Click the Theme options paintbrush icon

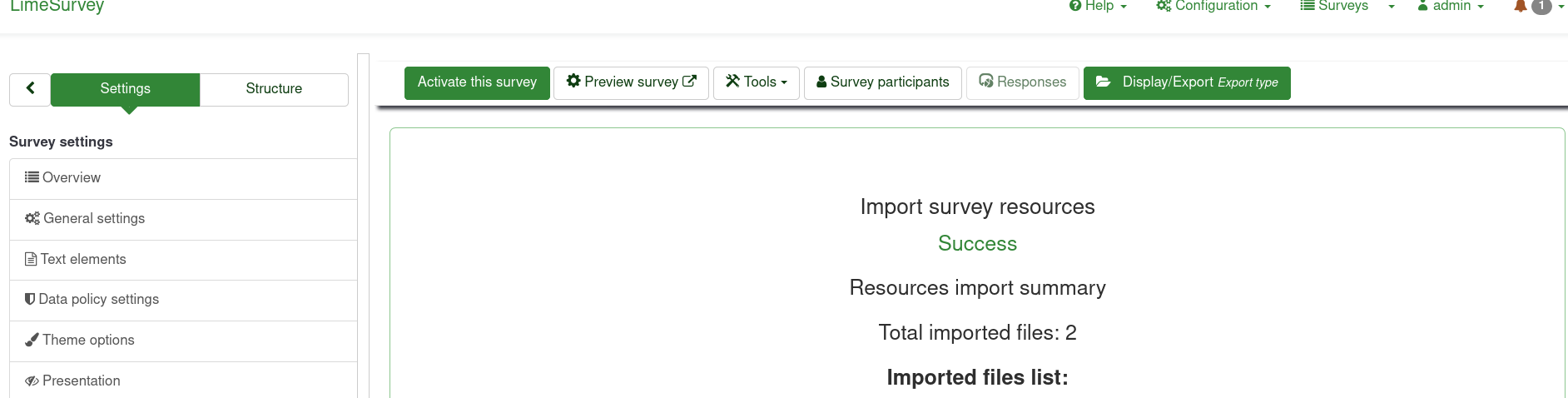click(32, 340)
